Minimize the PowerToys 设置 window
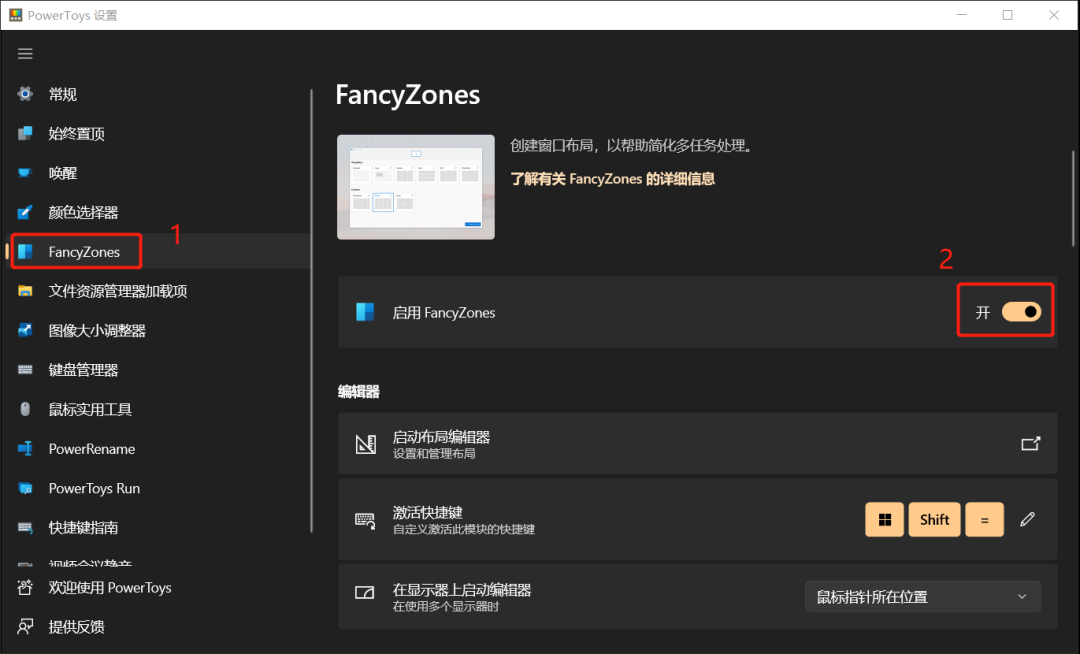 962,15
